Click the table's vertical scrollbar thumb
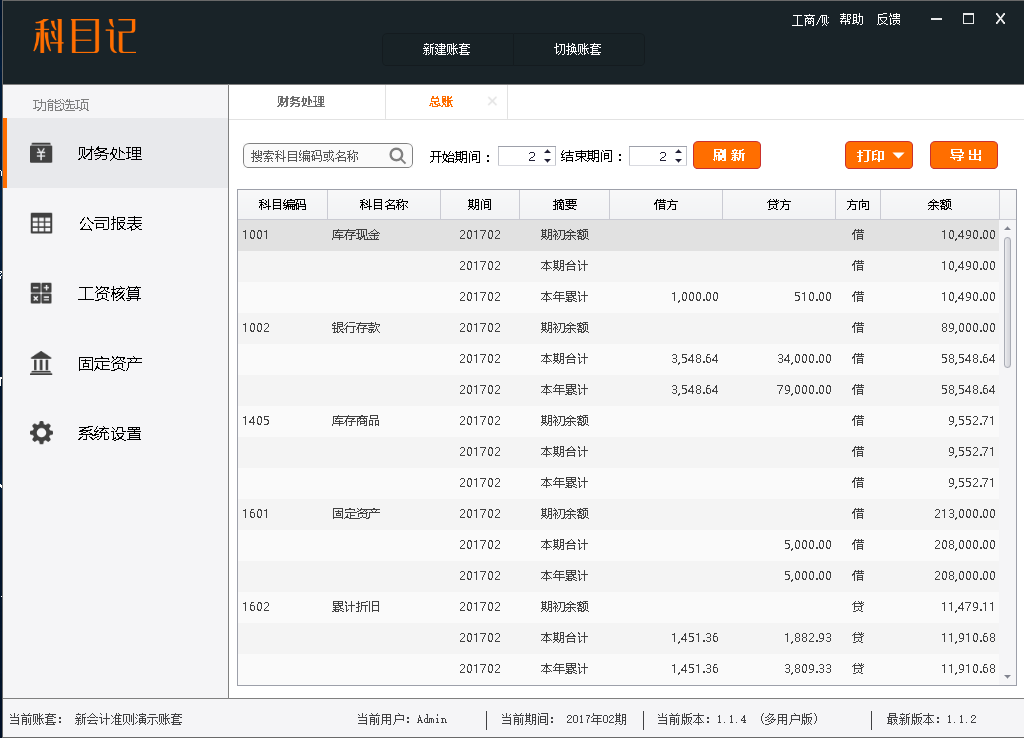Screen dimensions: 1024x738 coord(1007,300)
